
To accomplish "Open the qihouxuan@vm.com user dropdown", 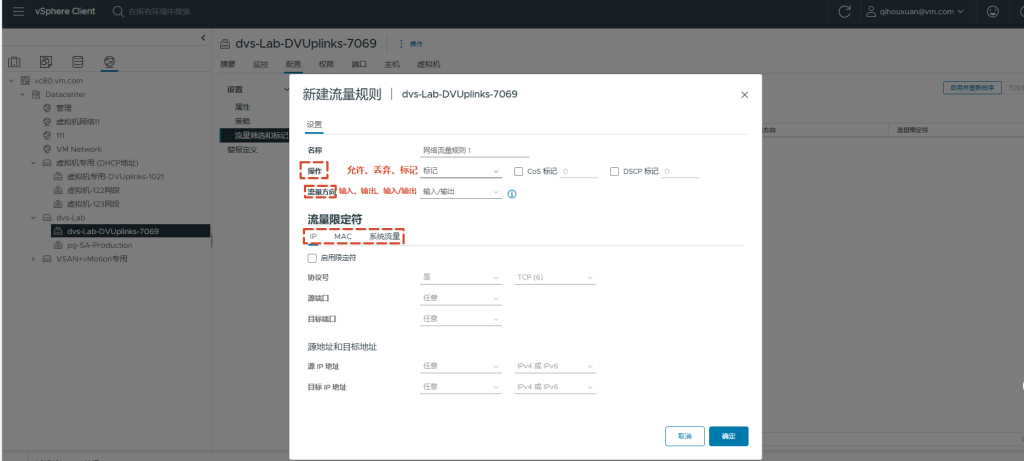I will click(921, 11).
